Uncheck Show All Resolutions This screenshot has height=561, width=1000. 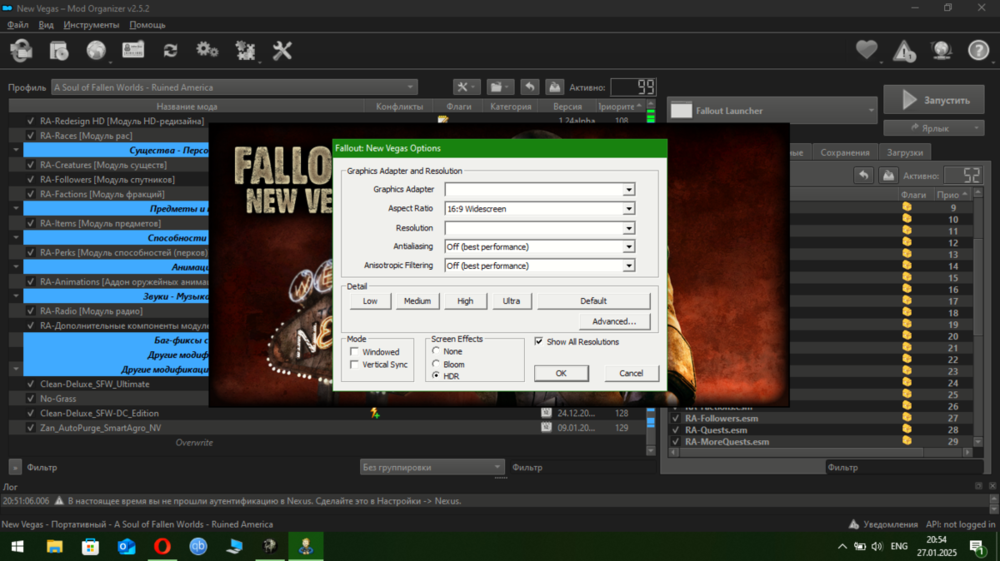click(x=539, y=342)
